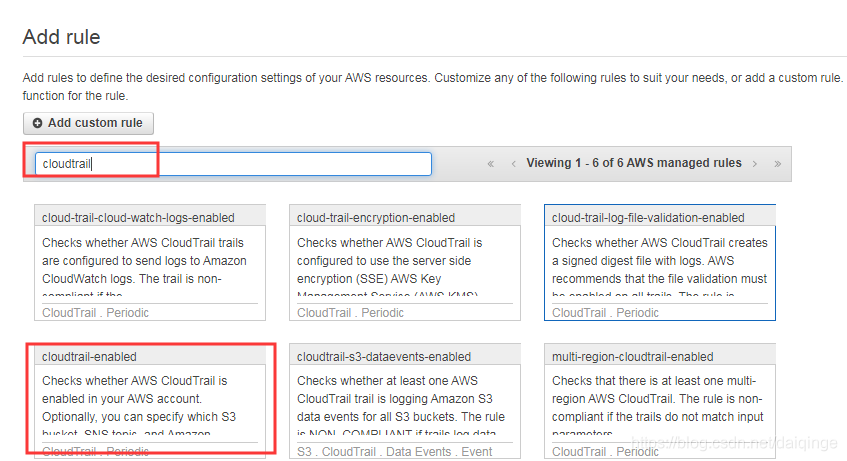This screenshot has width=847, height=461.
Task: Click description about logging Amazon S3 data events
Action: click(x=401, y=404)
